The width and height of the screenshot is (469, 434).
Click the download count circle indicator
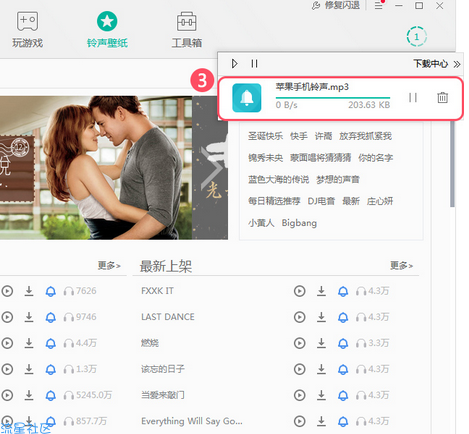pyautogui.click(x=416, y=37)
